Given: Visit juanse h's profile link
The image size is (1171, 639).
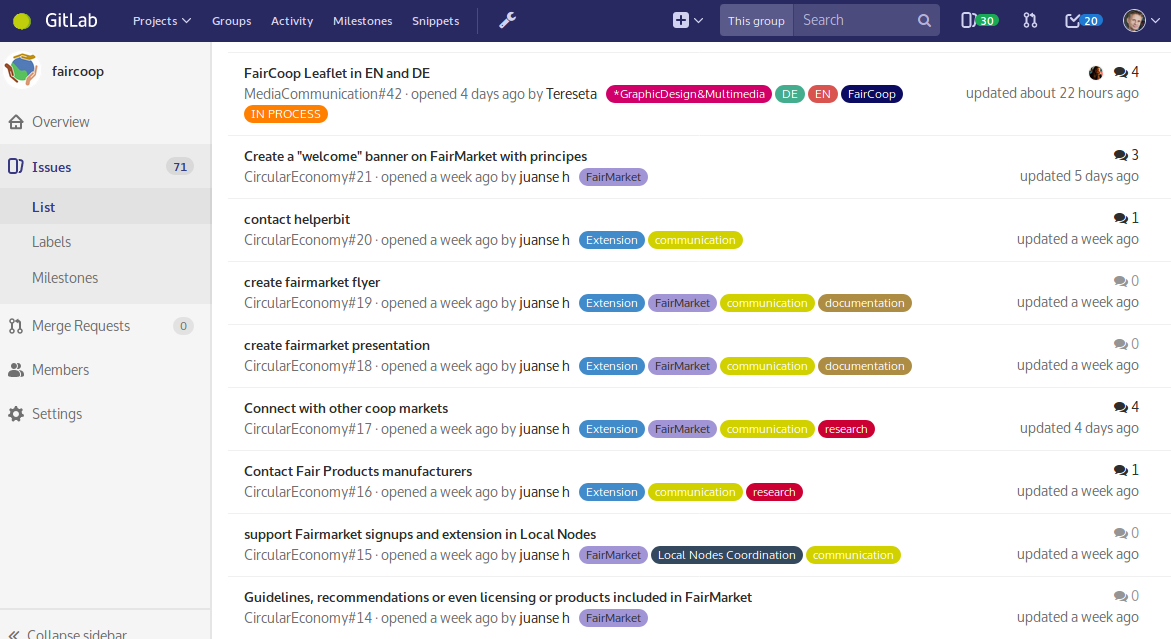Looking at the screenshot, I should point(543,176).
